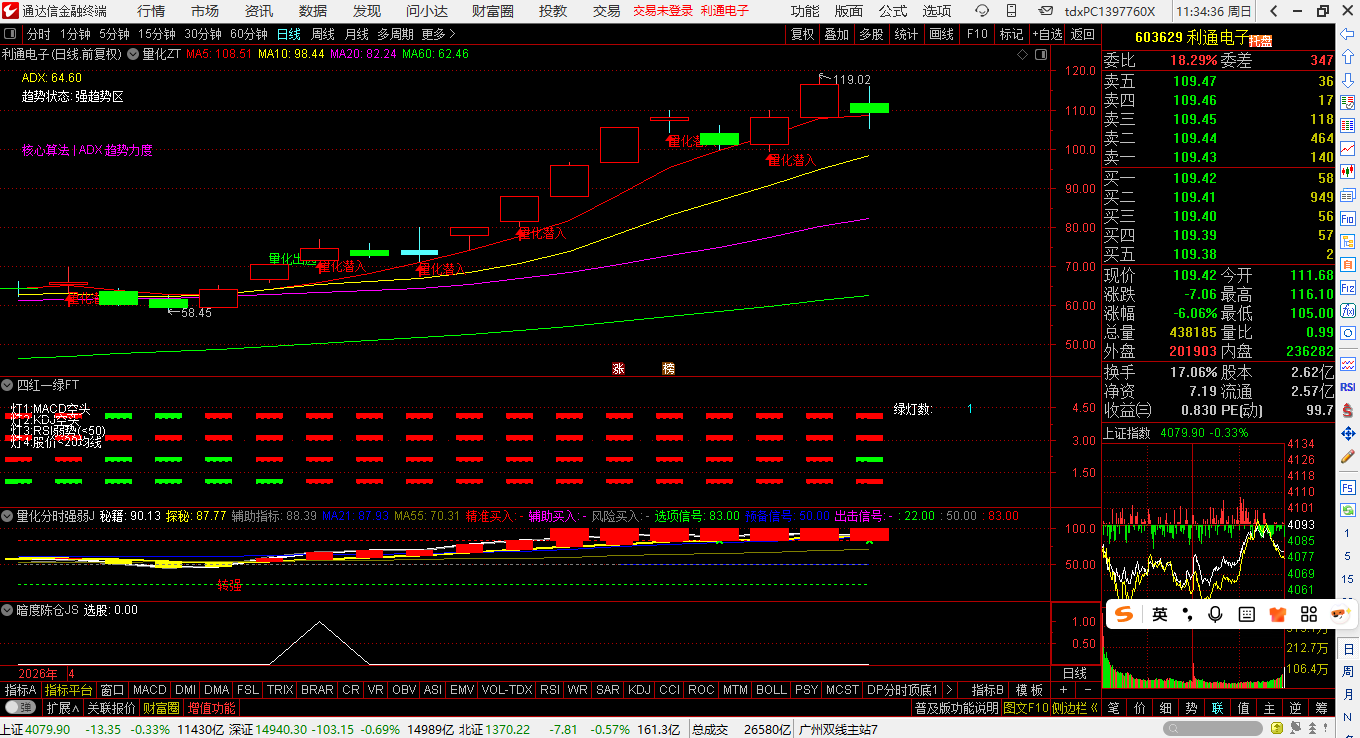This screenshot has width=1360, height=738.
Task: Click the back arrow icon in right sidebar
Action: [x=1347, y=33]
